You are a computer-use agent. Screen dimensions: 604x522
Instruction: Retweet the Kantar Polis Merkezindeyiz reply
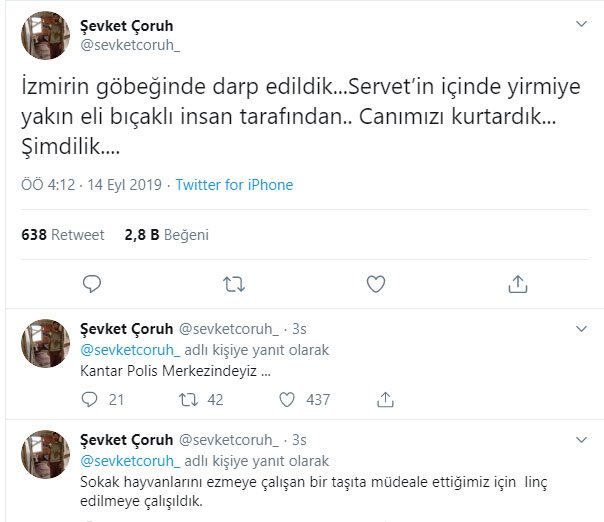tap(188, 399)
